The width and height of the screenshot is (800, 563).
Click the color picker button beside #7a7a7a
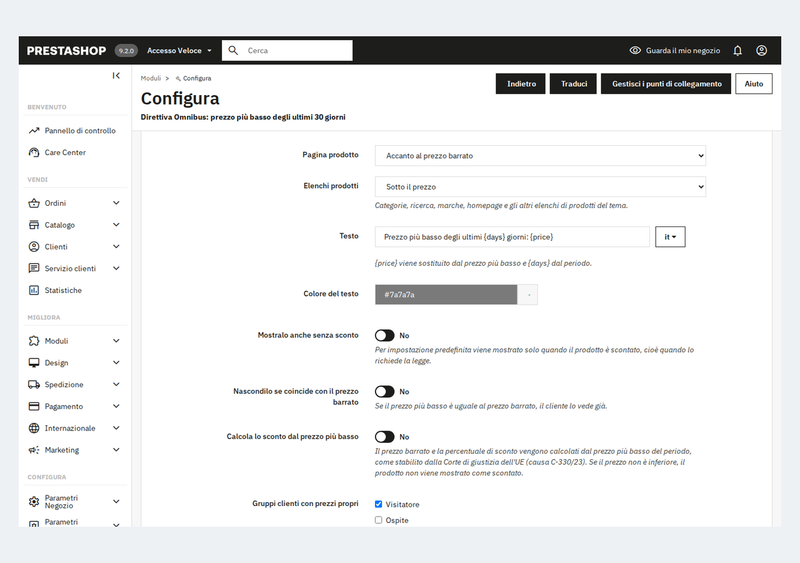[528, 295]
